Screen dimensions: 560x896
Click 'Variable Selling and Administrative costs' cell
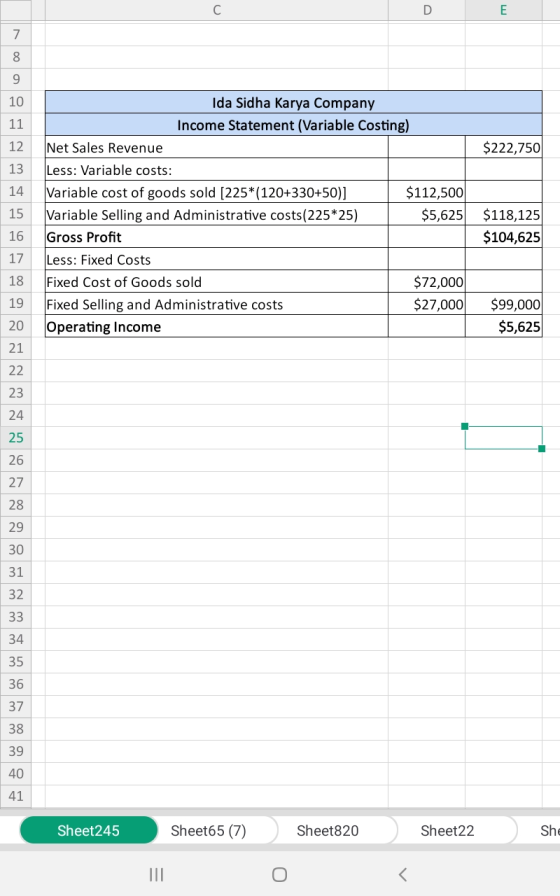coord(217,214)
